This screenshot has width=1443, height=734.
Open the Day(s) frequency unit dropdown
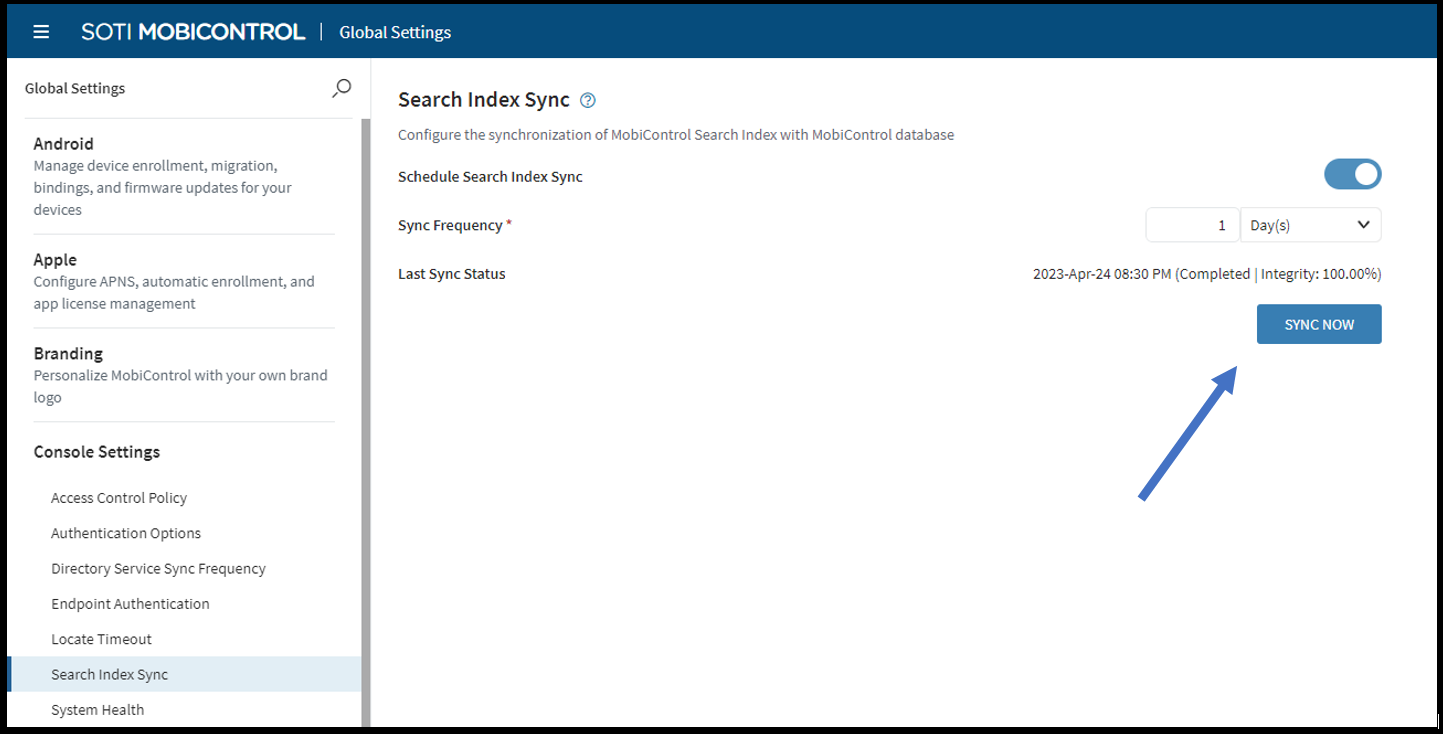(1310, 225)
